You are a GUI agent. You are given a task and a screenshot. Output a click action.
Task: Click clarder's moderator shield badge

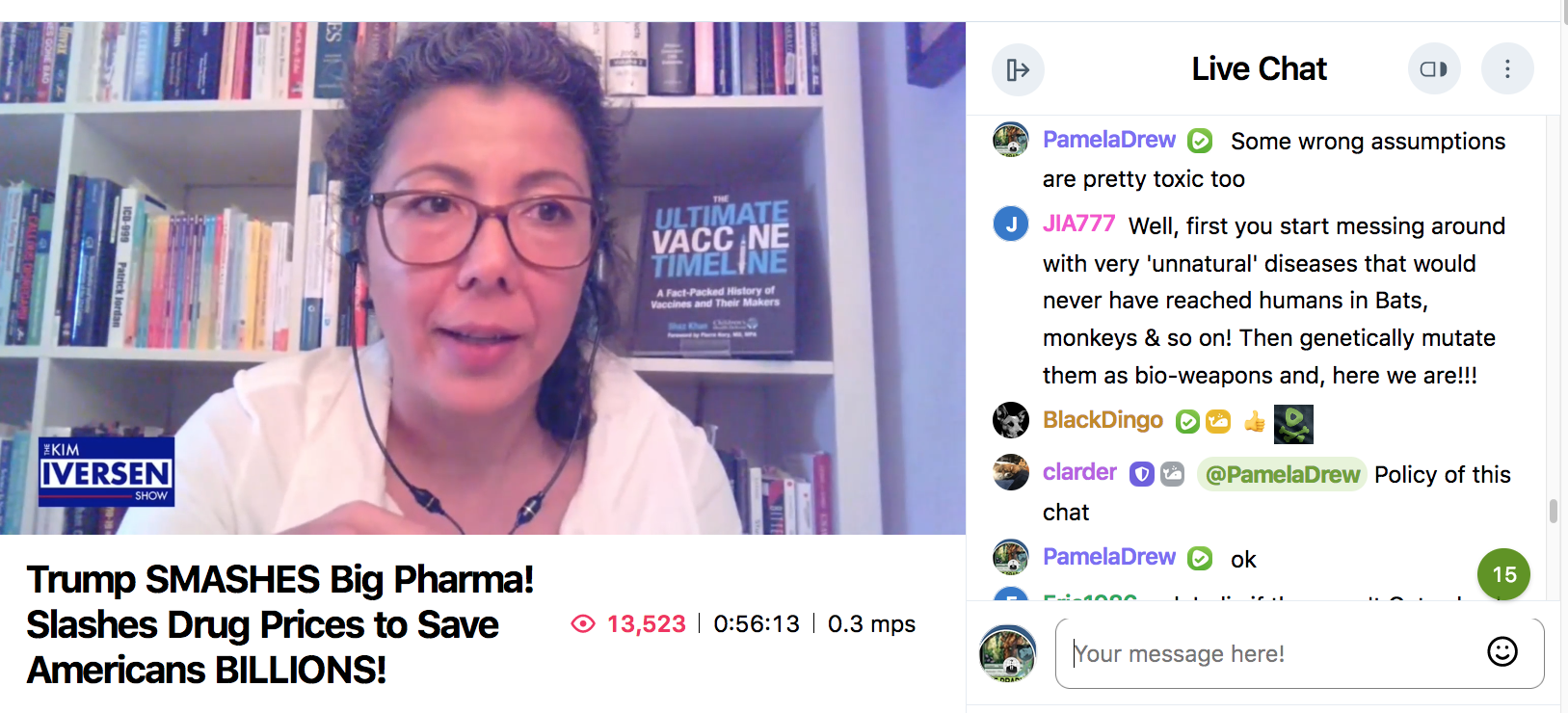(x=1142, y=474)
